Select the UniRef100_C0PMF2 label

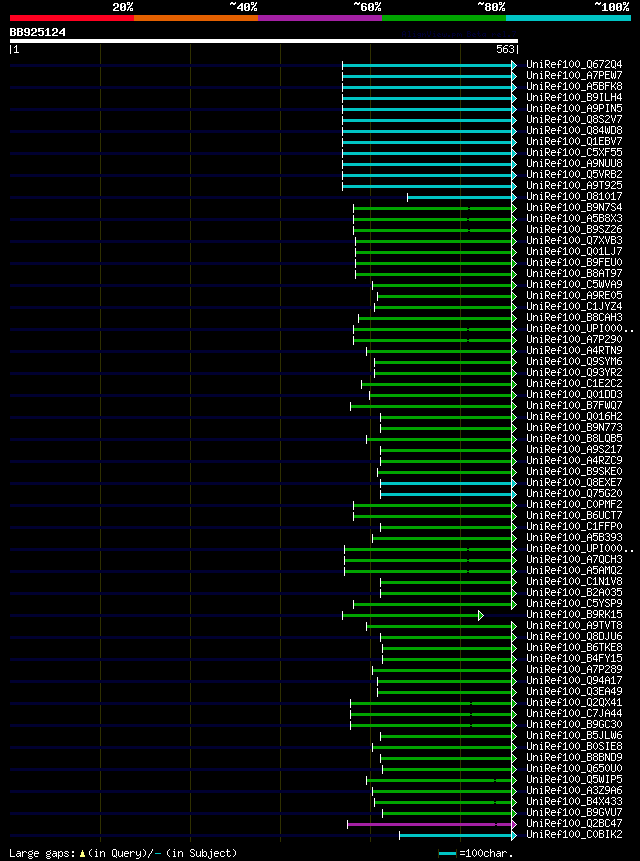(574, 504)
